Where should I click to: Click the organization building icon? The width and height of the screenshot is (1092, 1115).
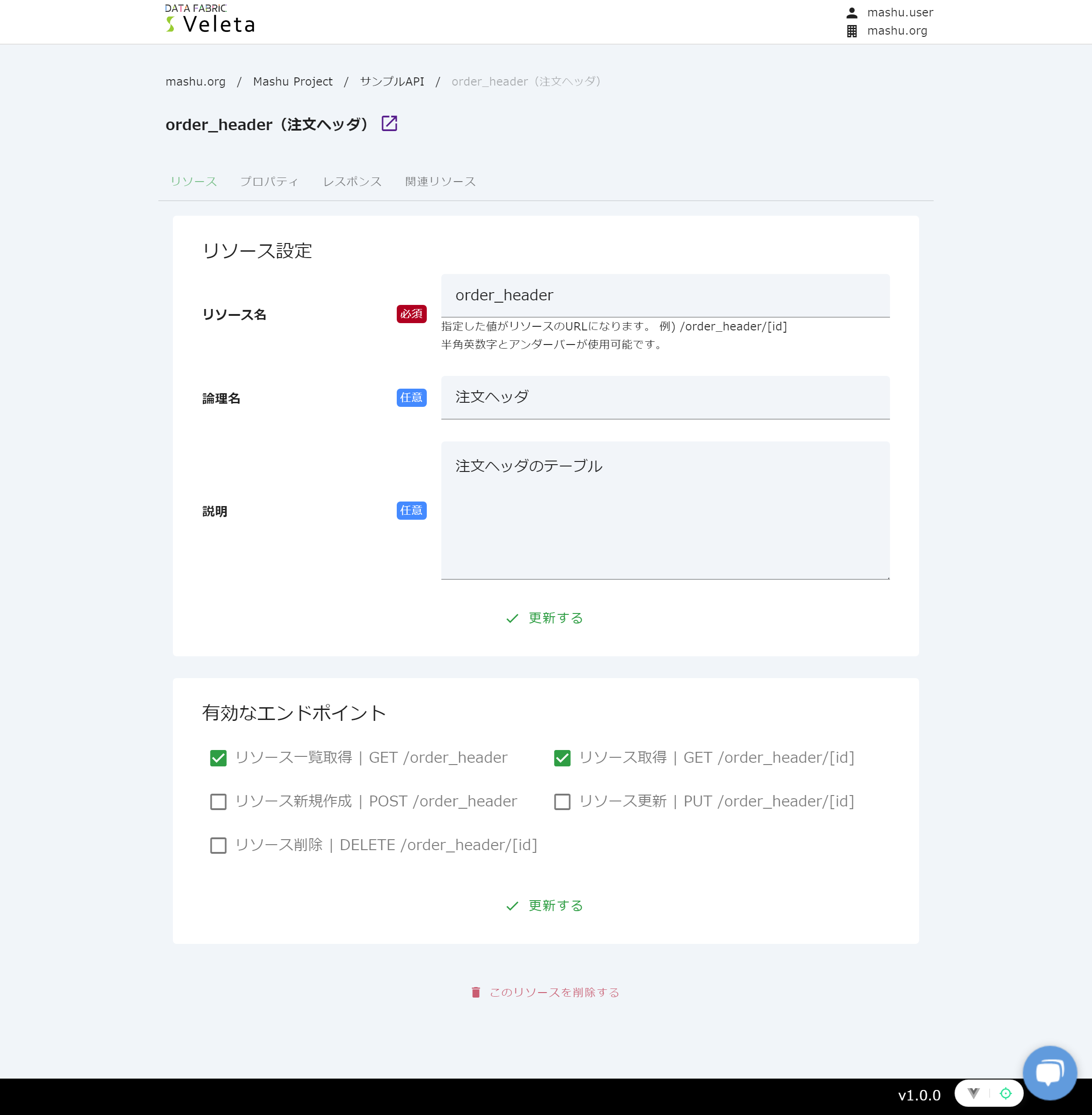click(x=852, y=31)
